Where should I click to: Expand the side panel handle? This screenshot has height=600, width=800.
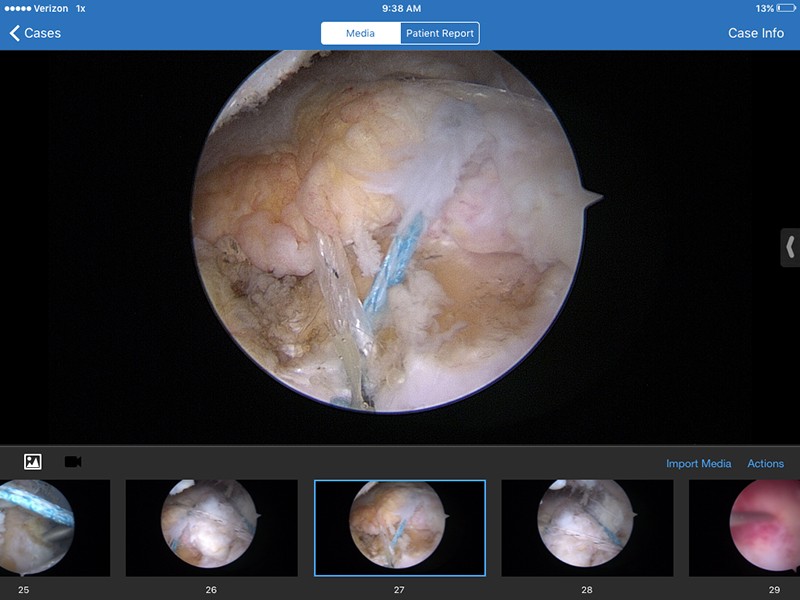(x=790, y=247)
